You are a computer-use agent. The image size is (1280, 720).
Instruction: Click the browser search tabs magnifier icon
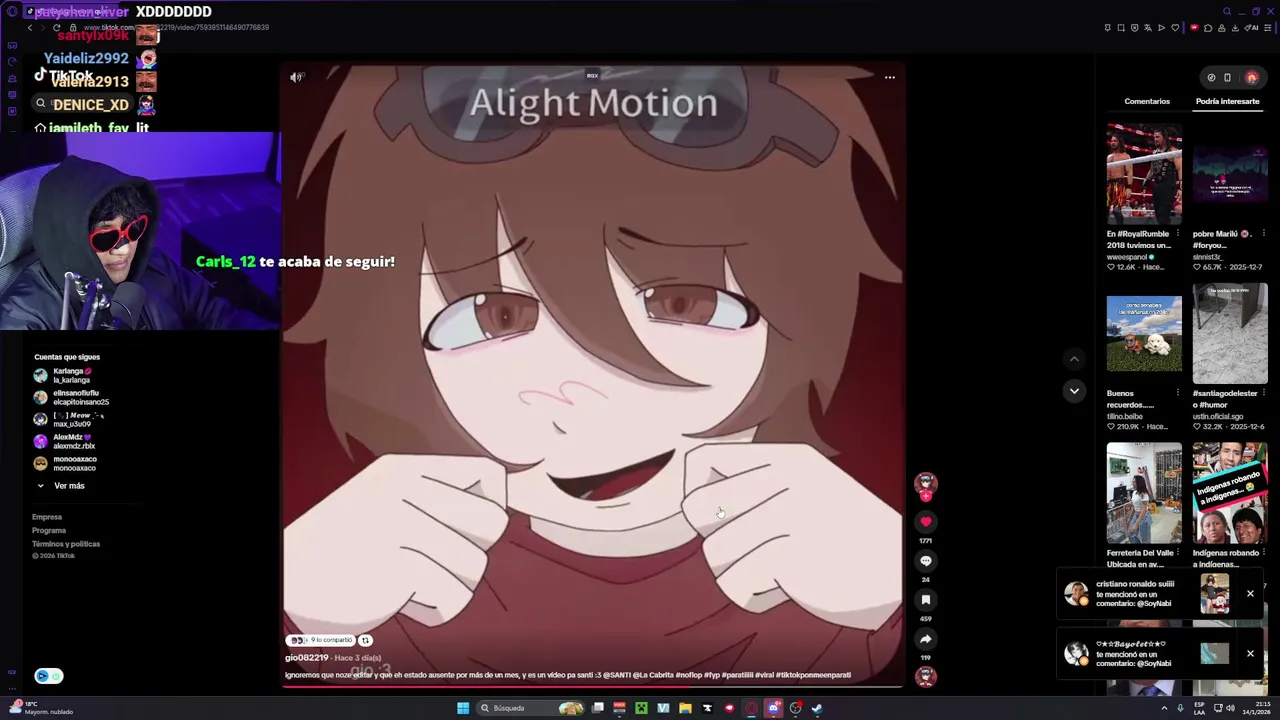(1227, 12)
